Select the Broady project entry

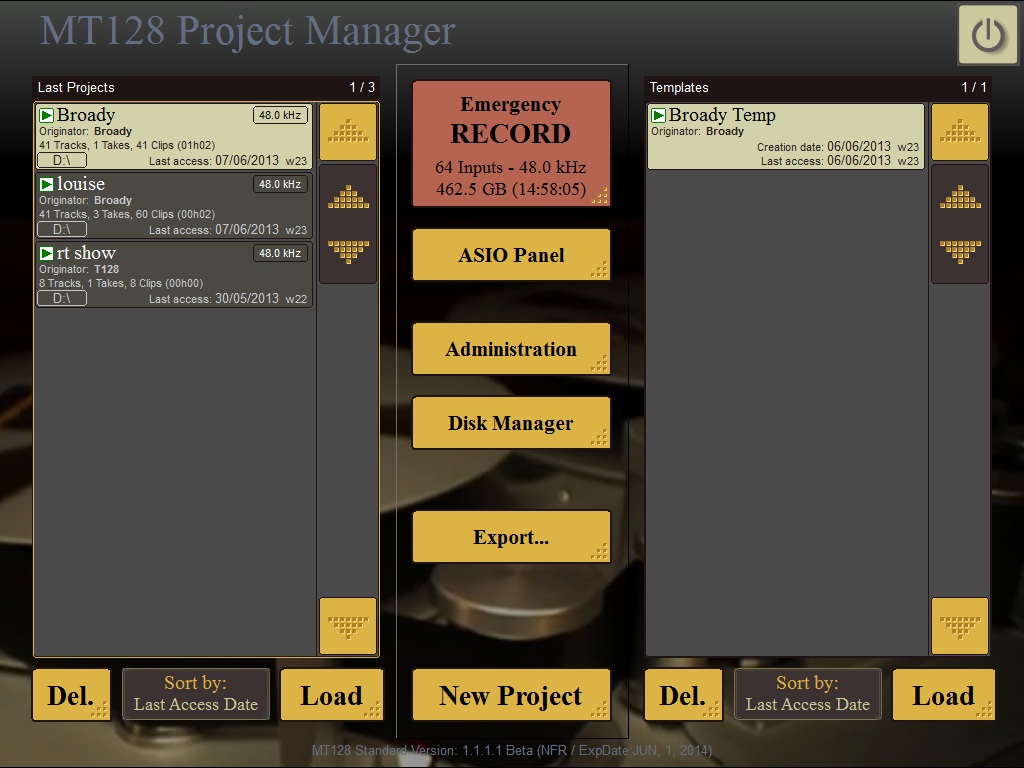(x=174, y=136)
